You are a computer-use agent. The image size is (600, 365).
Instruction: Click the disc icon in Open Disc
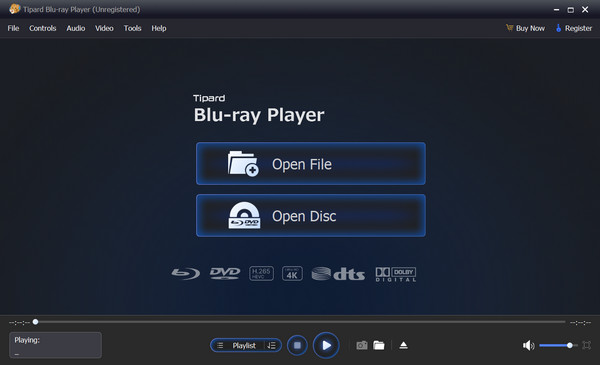click(244, 215)
